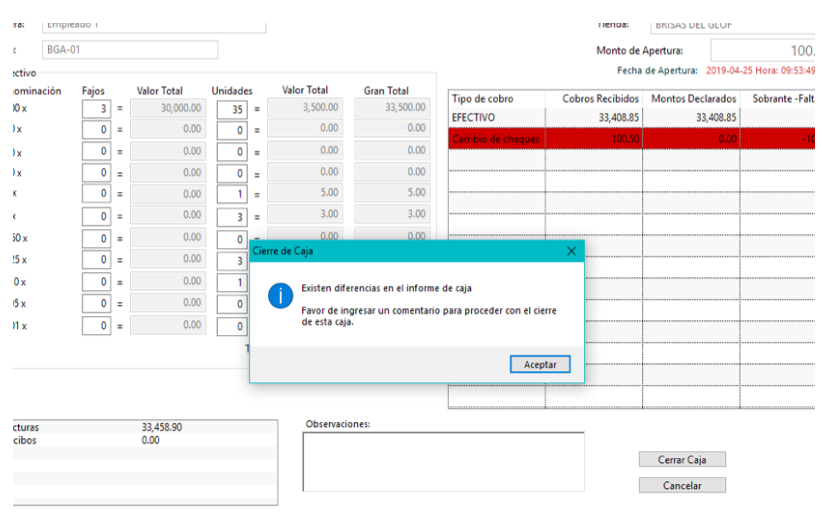Click 33,408.85 under Montos Declarados
This screenshot has height=522, width=822.
tap(716, 117)
